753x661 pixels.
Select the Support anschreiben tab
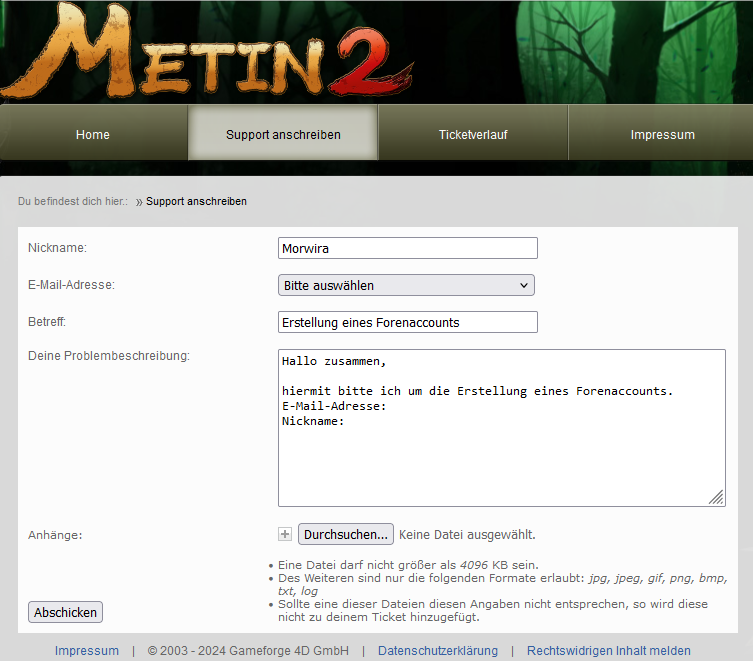click(283, 135)
